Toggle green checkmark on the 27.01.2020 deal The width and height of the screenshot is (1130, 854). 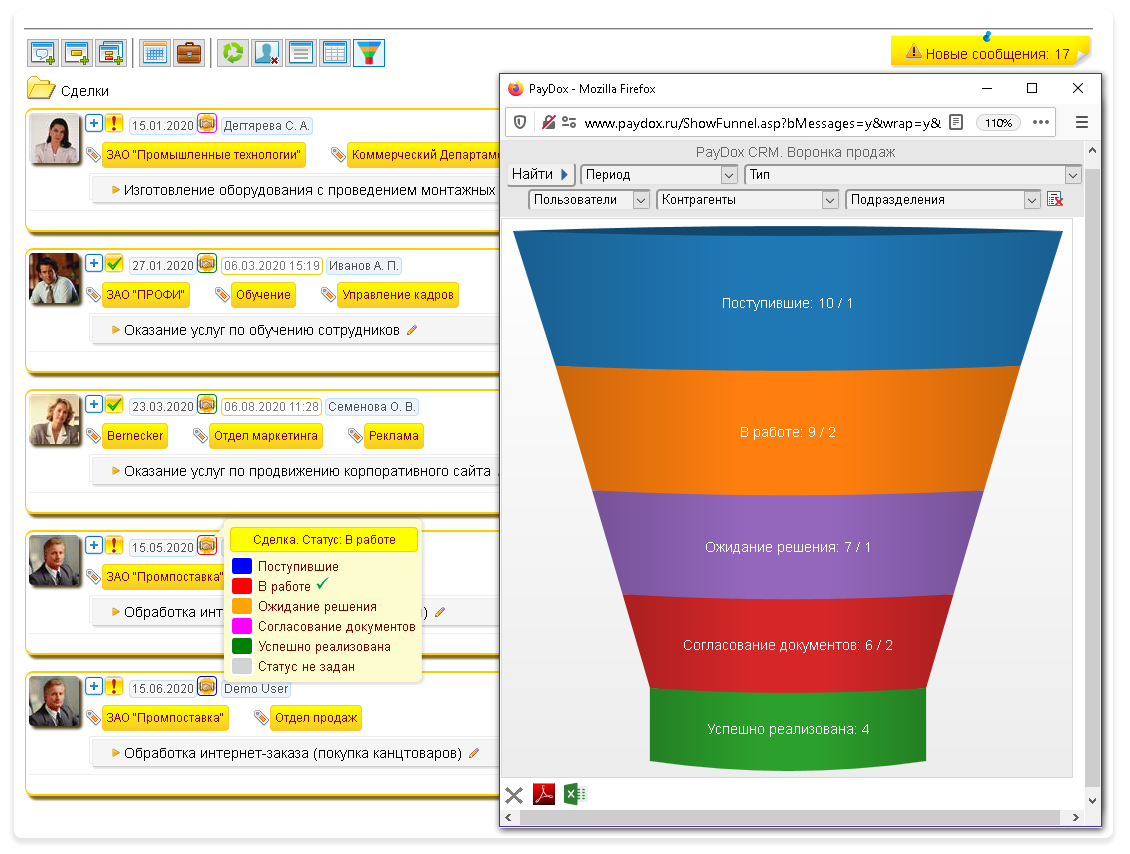(114, 264)
